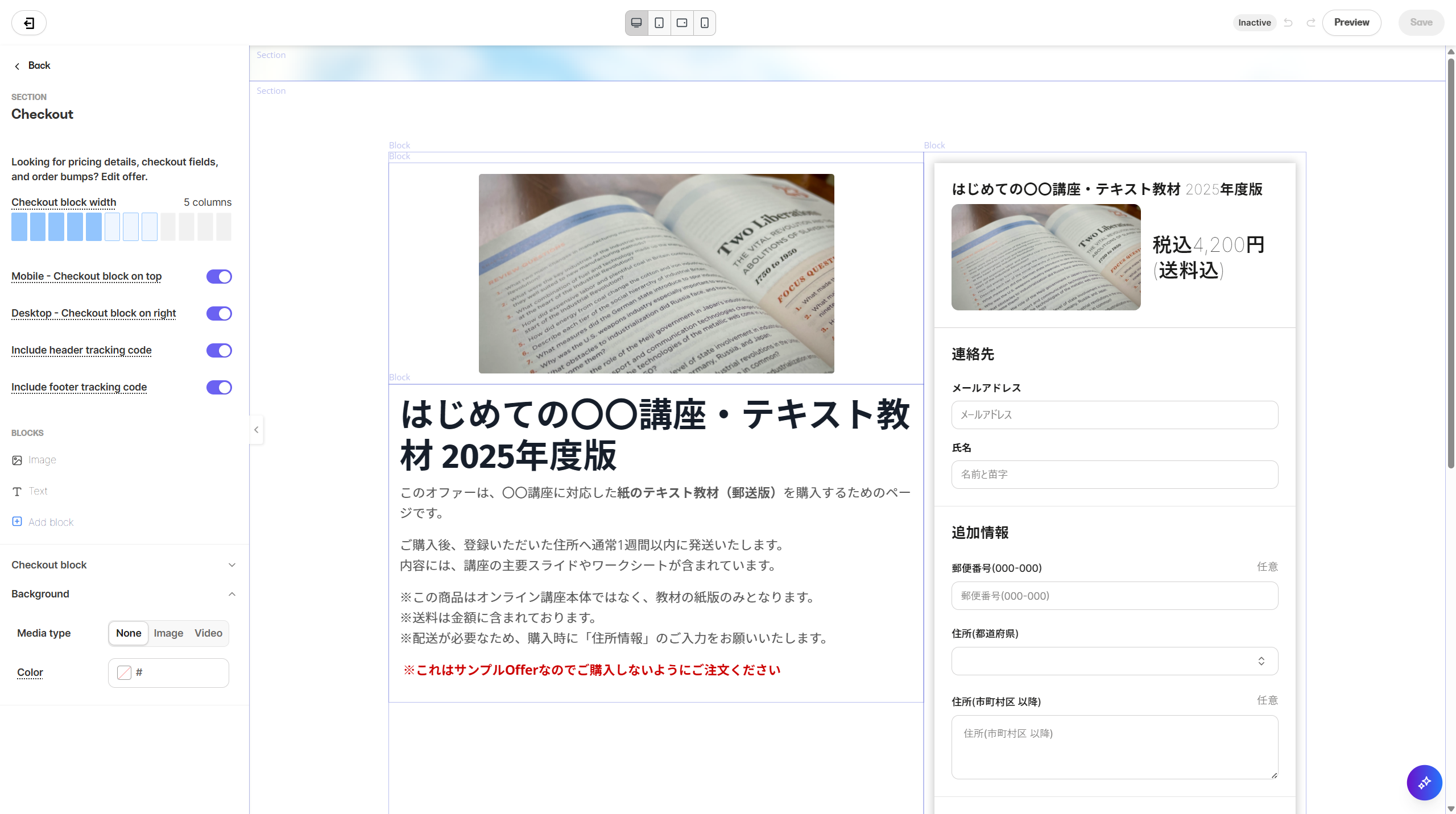Disable Desktop - Checkout block on right

[x=219, y=314]
